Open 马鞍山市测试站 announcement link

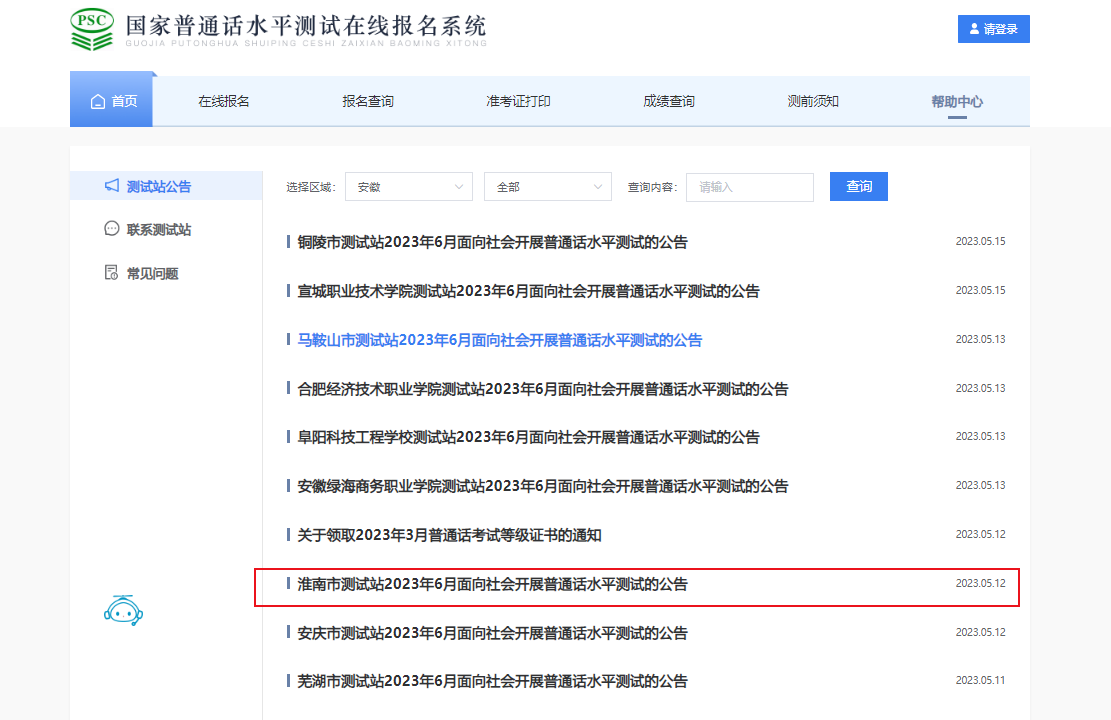click(500, 340)
